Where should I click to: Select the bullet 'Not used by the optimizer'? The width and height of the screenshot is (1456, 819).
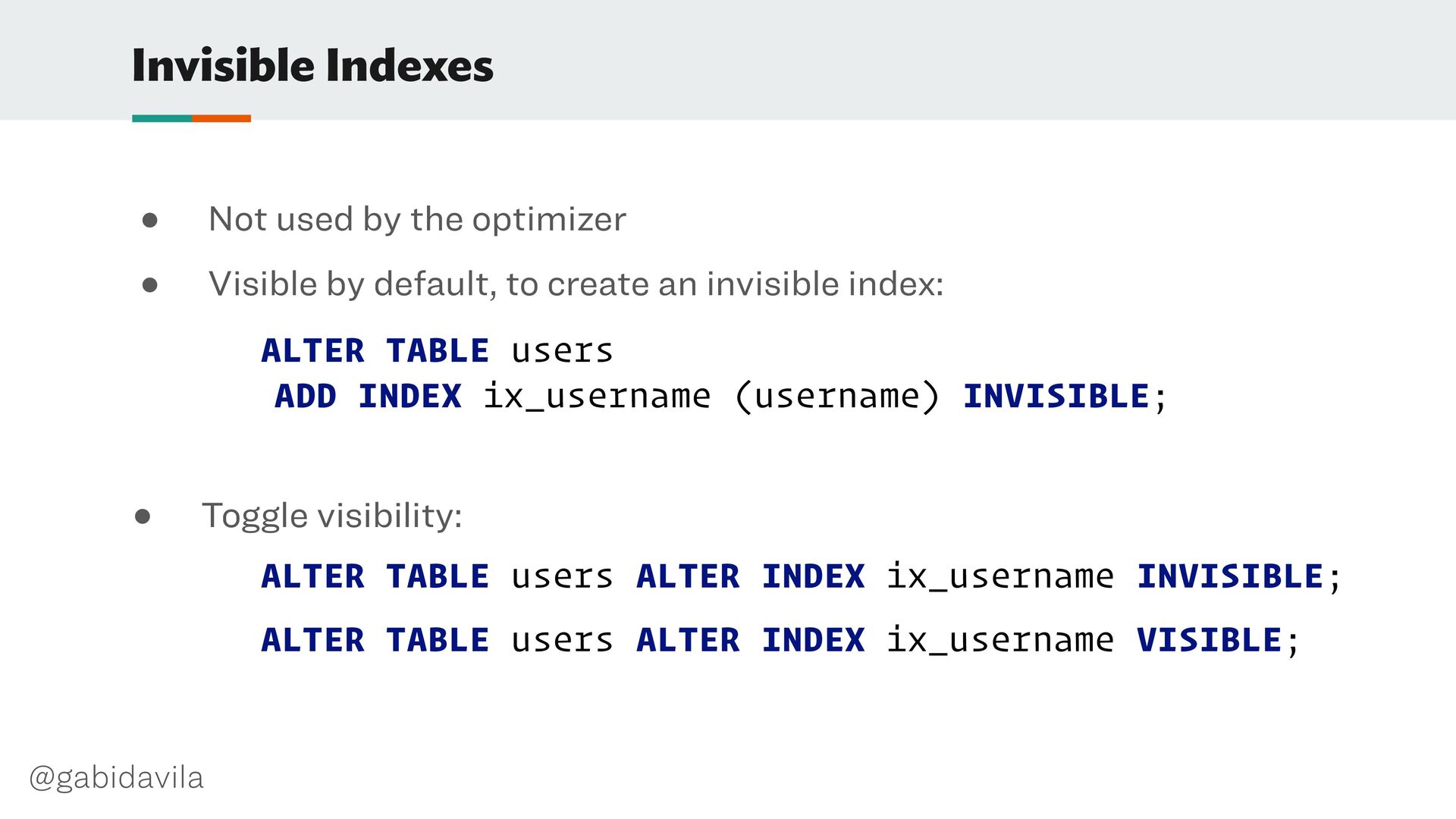pyautogui.click(x=417, y=220)
